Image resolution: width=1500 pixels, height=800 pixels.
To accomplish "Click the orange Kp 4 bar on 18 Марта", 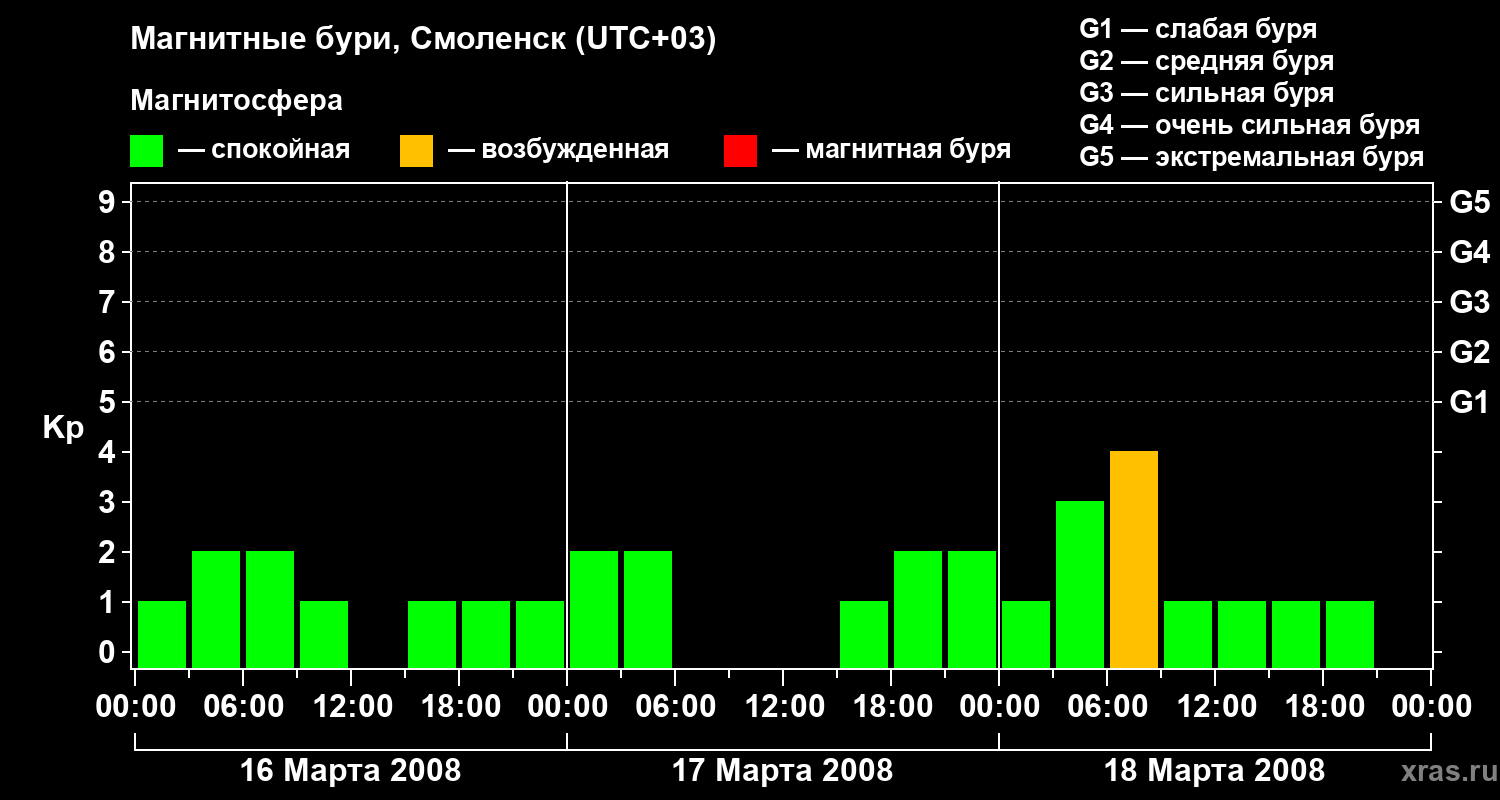I will 1134,559.
